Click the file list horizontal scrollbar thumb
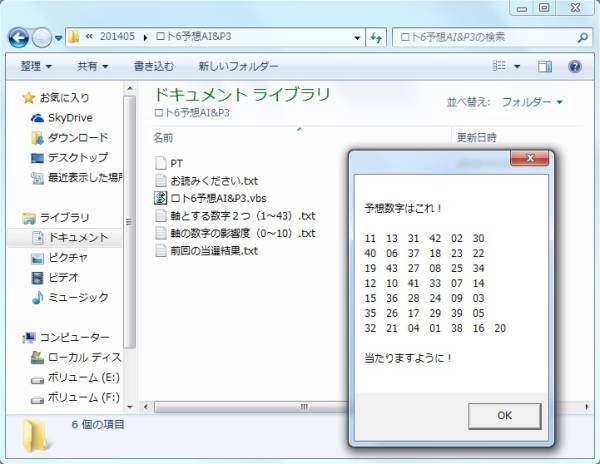Viewport: 600px width, 464px height. [253, 407]
